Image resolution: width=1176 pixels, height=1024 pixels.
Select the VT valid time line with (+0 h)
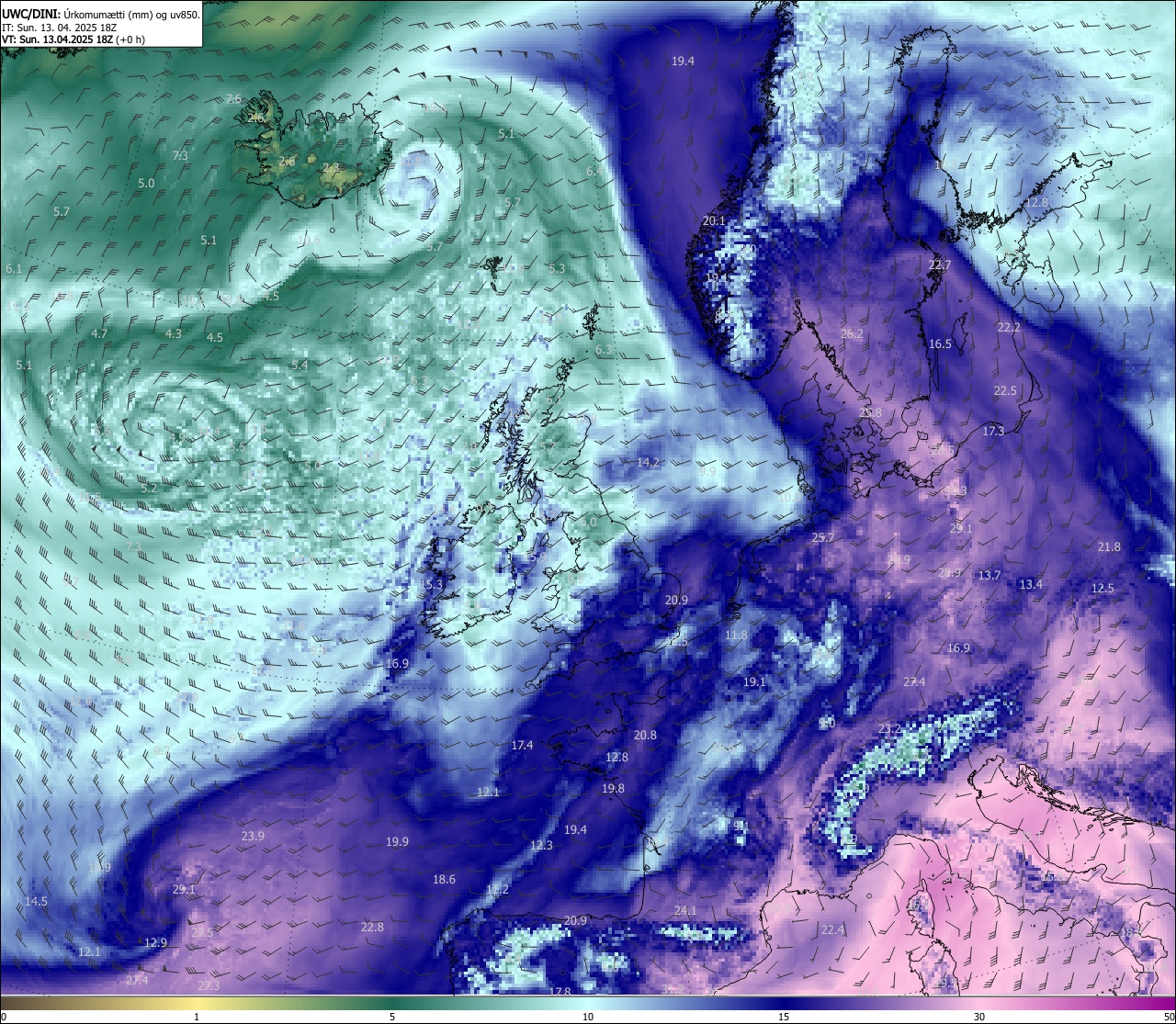(x=73, y=39)
